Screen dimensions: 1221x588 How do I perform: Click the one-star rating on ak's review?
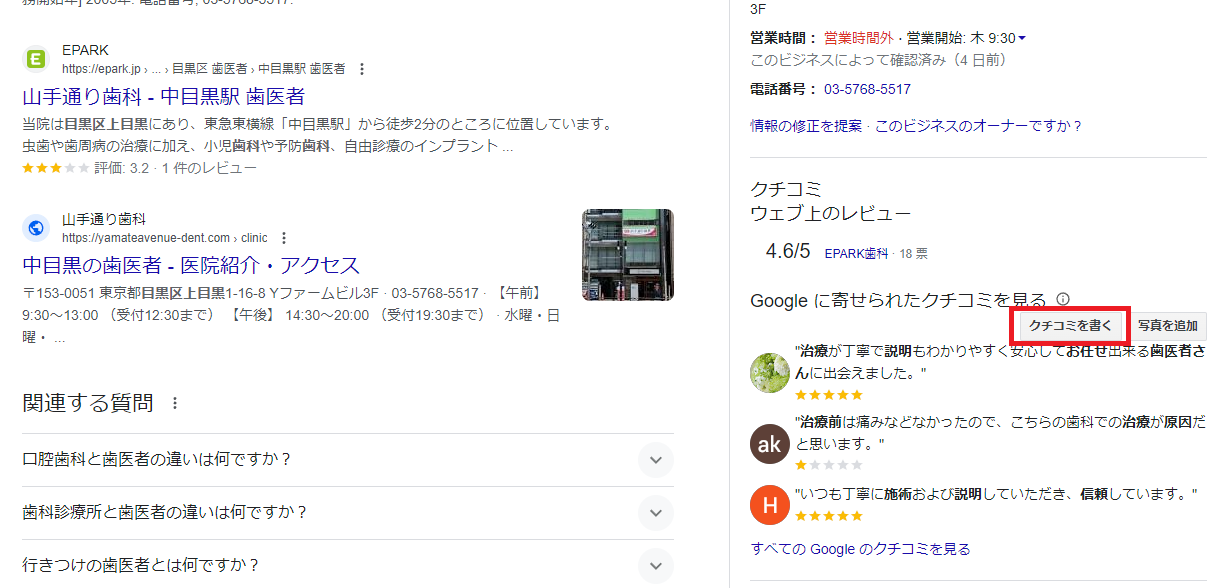[x=828, y=464]
